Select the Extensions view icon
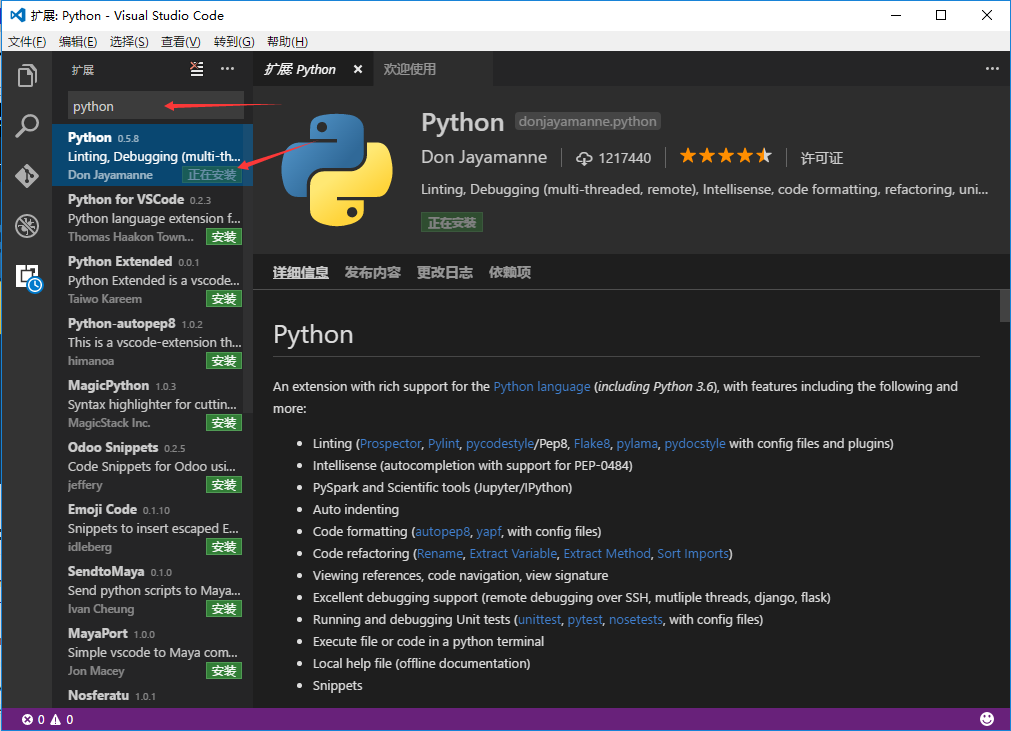The height and width of the screenshot is (731, 1011). (27, 277)
